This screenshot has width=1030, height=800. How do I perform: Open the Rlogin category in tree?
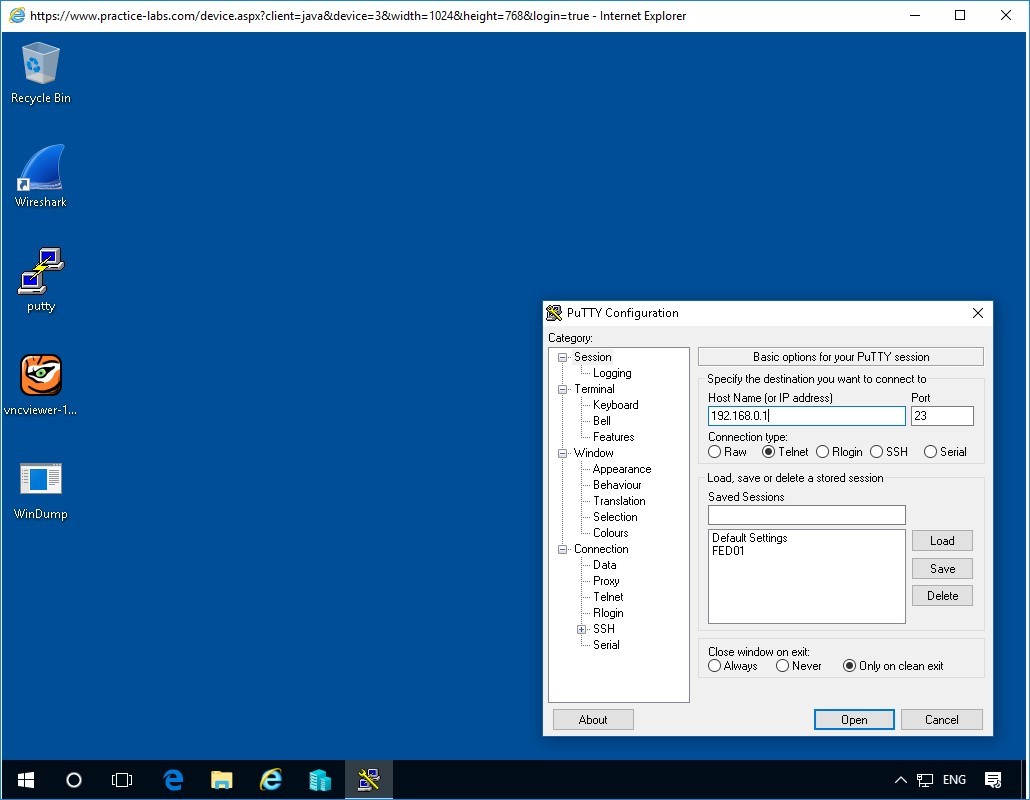point(608,613)
